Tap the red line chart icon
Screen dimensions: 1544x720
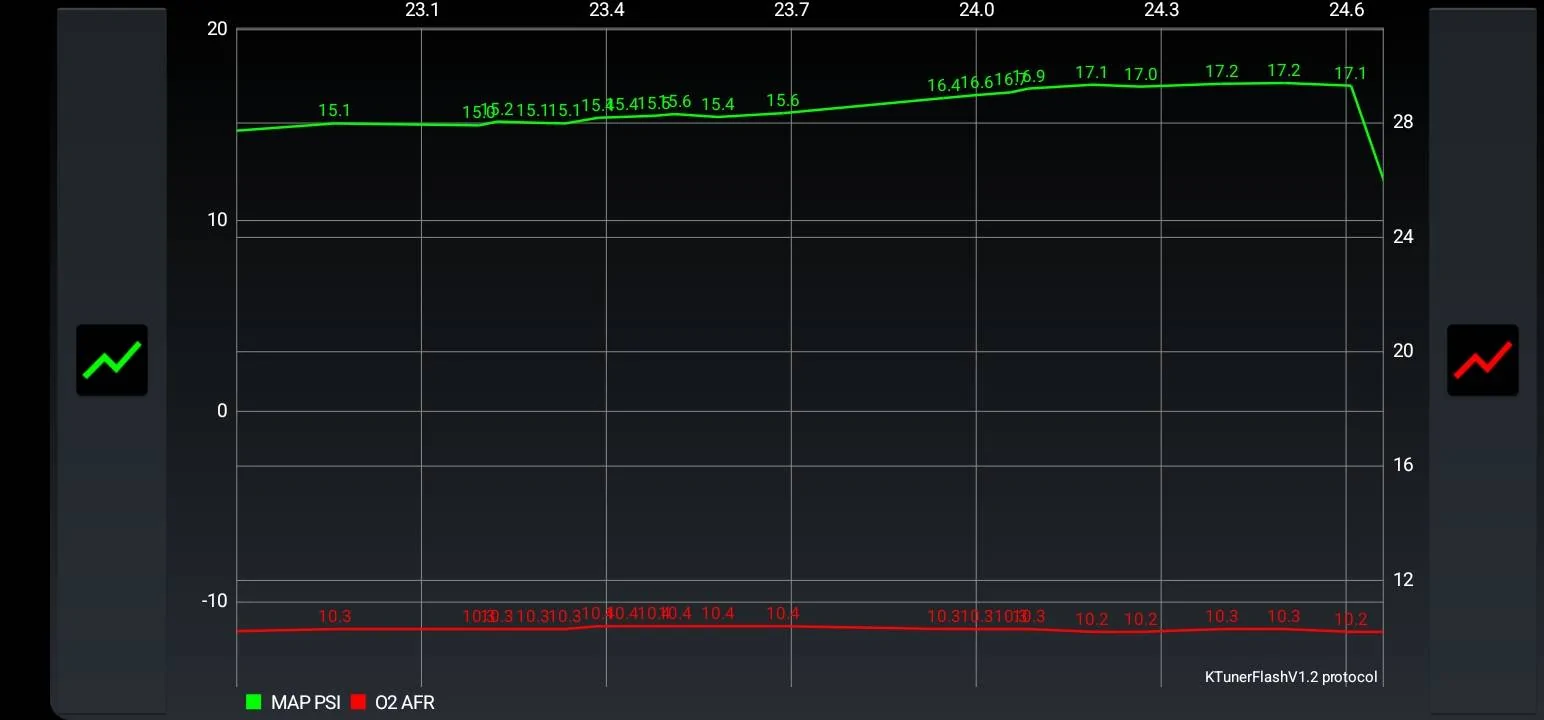coord(1482,360)
